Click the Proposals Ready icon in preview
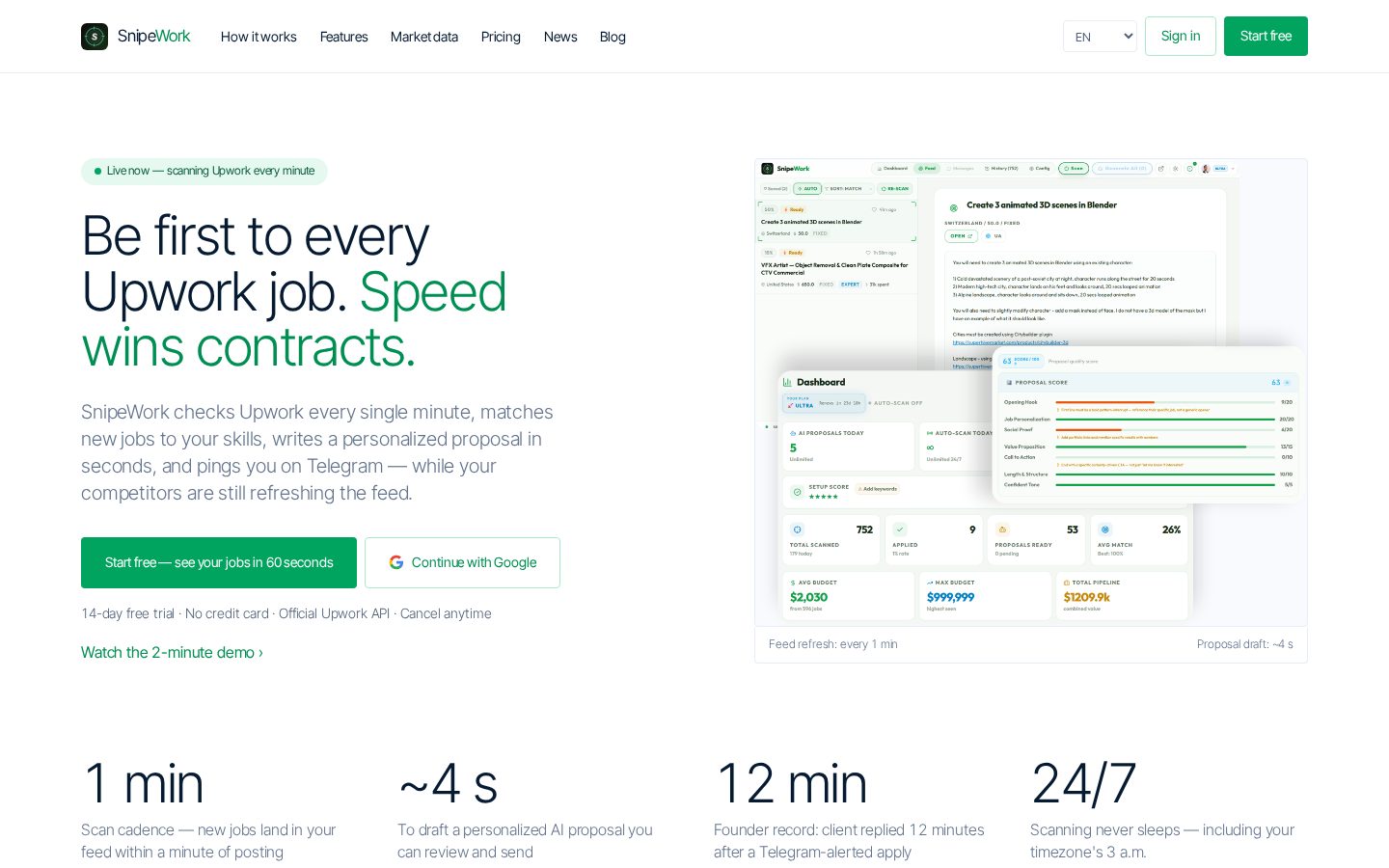This screenshot has width=1389, height=868. [x=1002, y=529]
